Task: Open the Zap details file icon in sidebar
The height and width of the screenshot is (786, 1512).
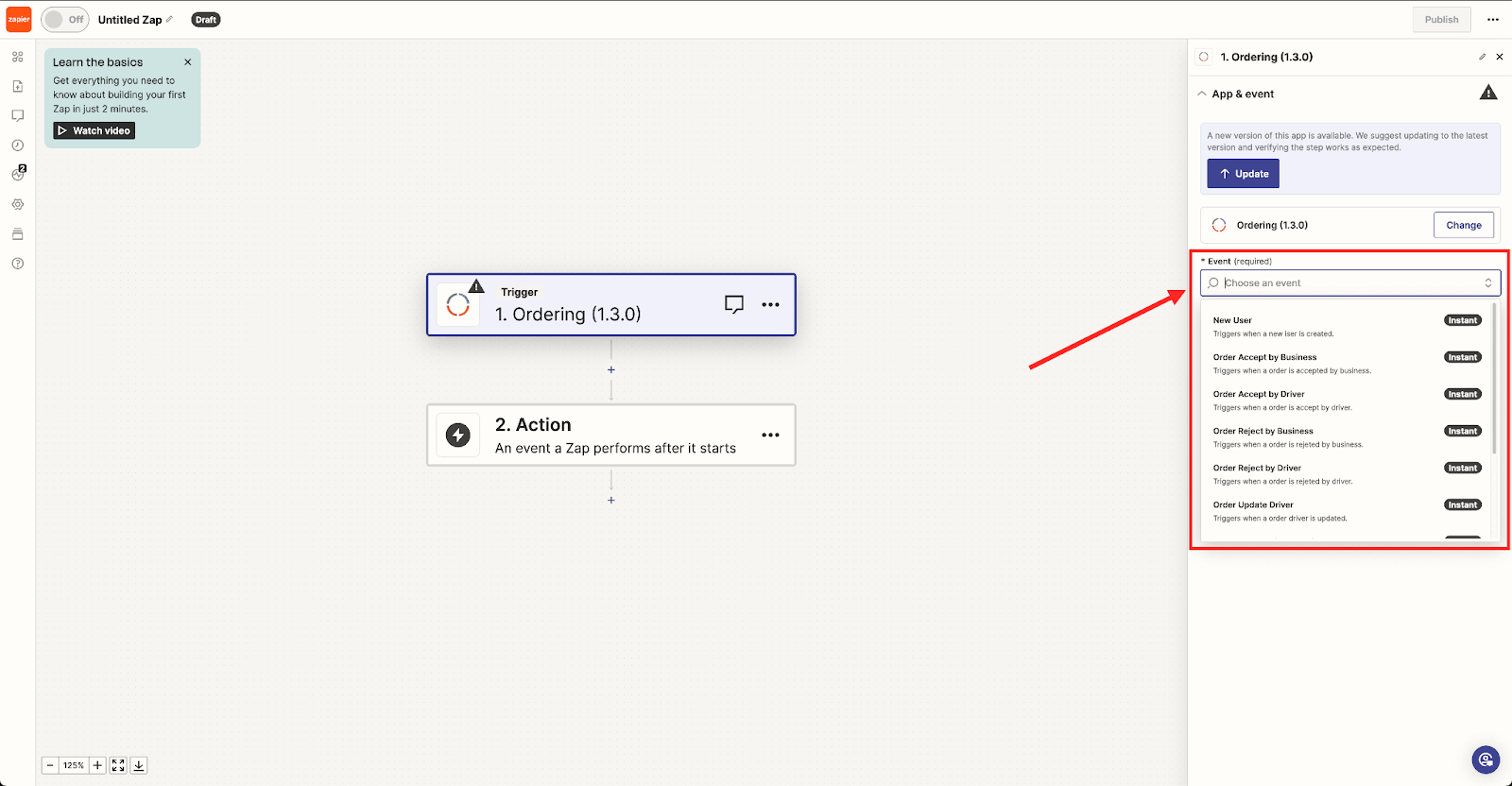Action: (x=18, y=86)
